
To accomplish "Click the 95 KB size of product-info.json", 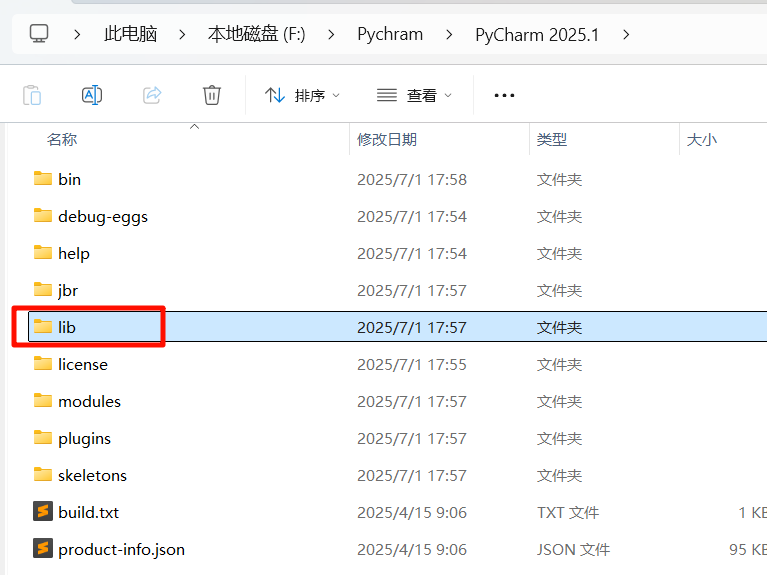I will [748, 550].
